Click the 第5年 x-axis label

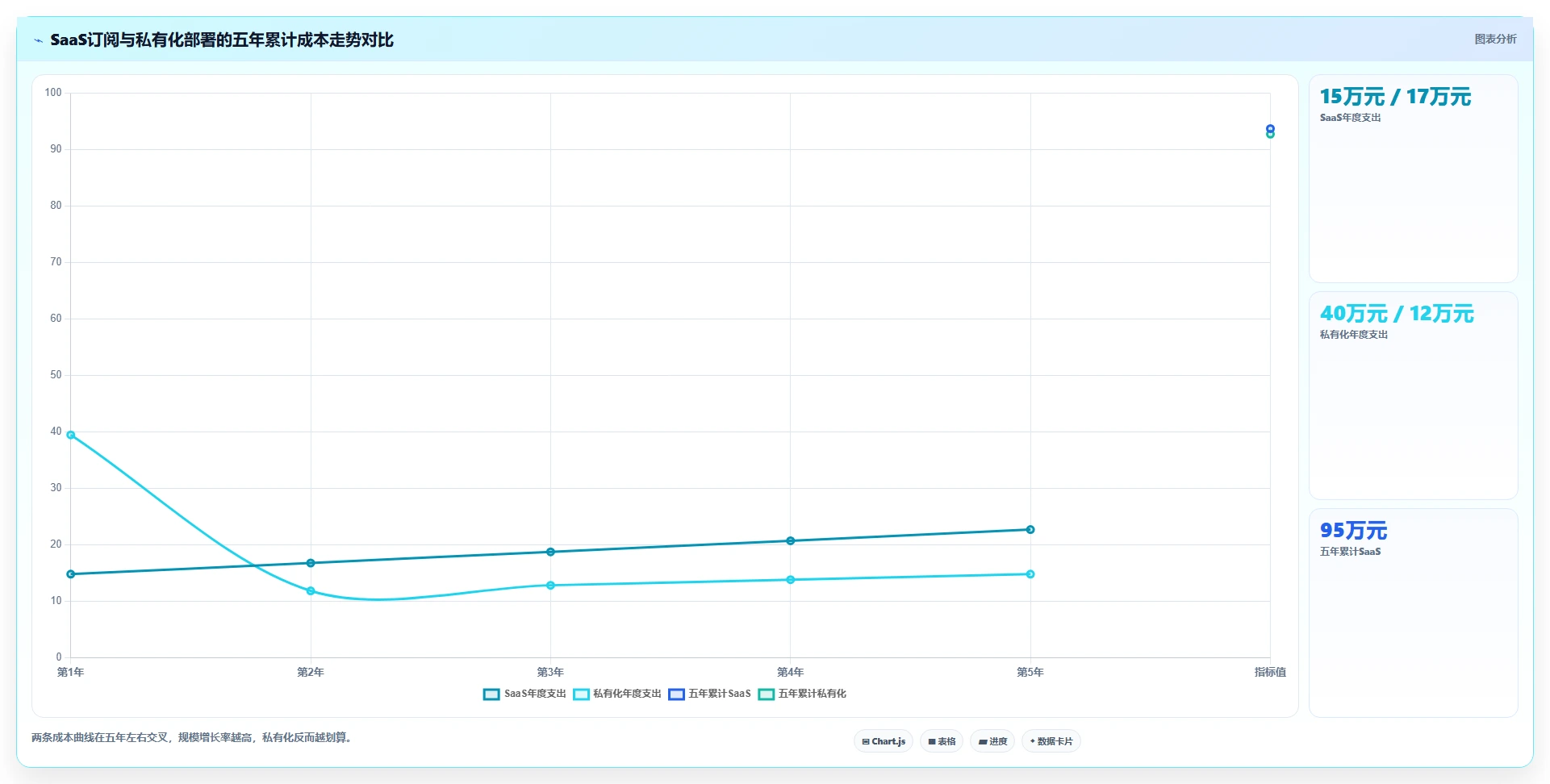[1030, 672]
